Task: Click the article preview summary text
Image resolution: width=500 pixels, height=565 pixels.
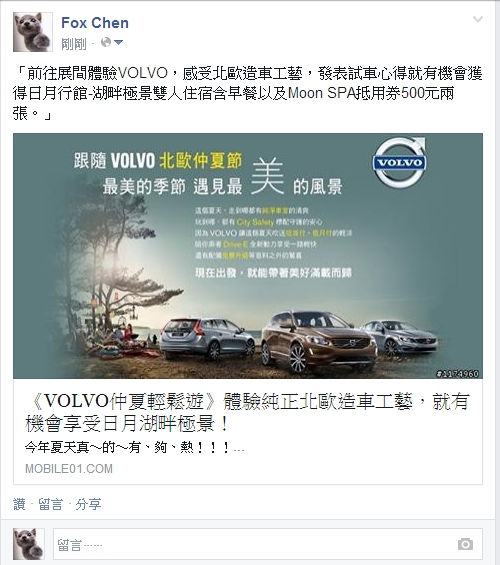Action: click(134, 448)
